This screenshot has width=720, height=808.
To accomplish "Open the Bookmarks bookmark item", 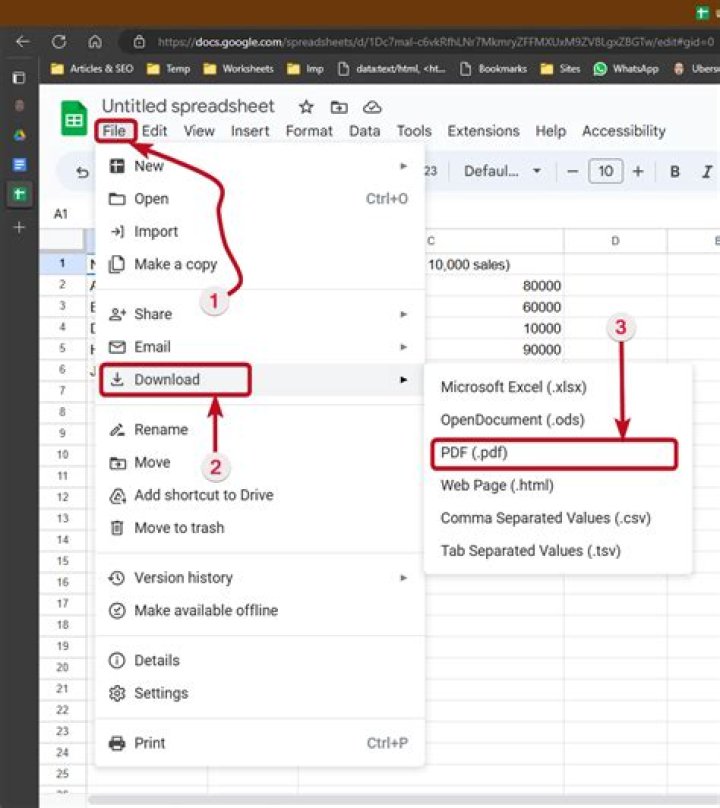I will (x=493, y=69).
